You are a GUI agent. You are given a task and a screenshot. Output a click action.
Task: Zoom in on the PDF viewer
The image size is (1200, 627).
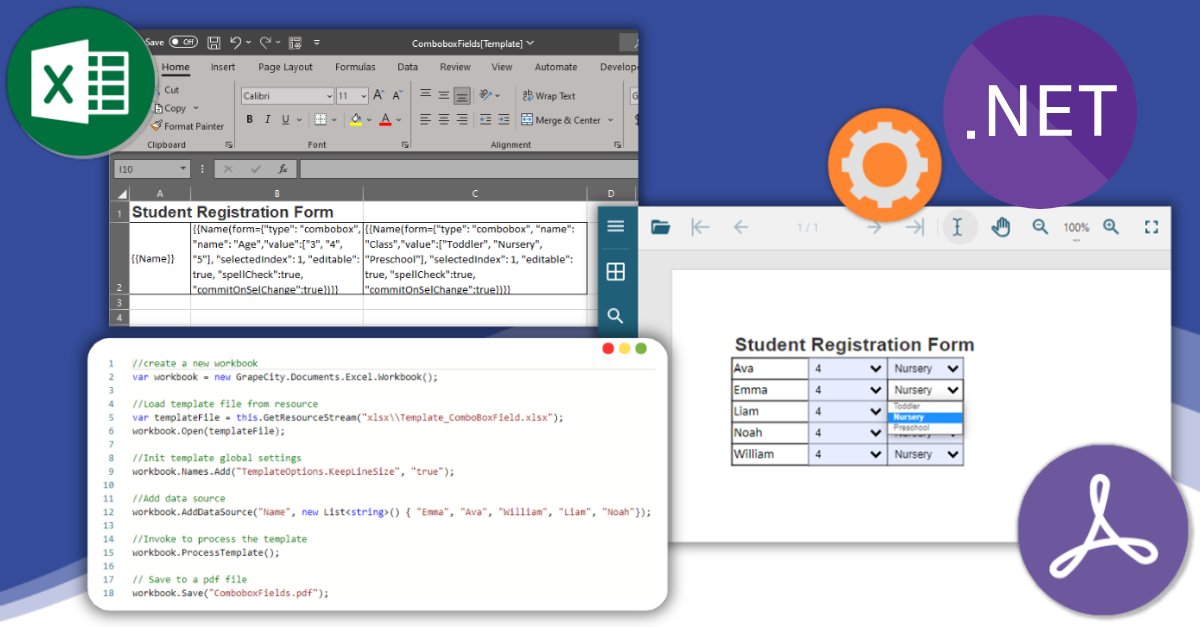pyautogui.click(x=1111, y=227)
